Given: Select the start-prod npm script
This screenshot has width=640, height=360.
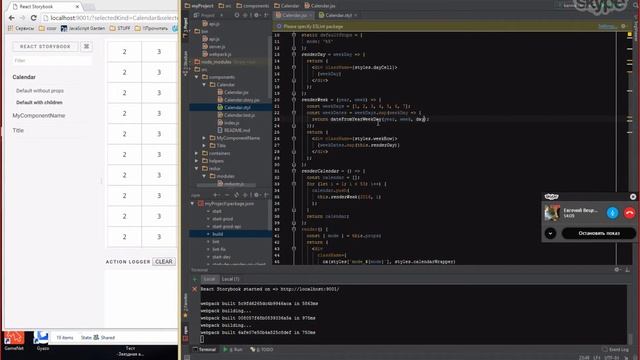Looking at the screenshot, I should (222, 219).
